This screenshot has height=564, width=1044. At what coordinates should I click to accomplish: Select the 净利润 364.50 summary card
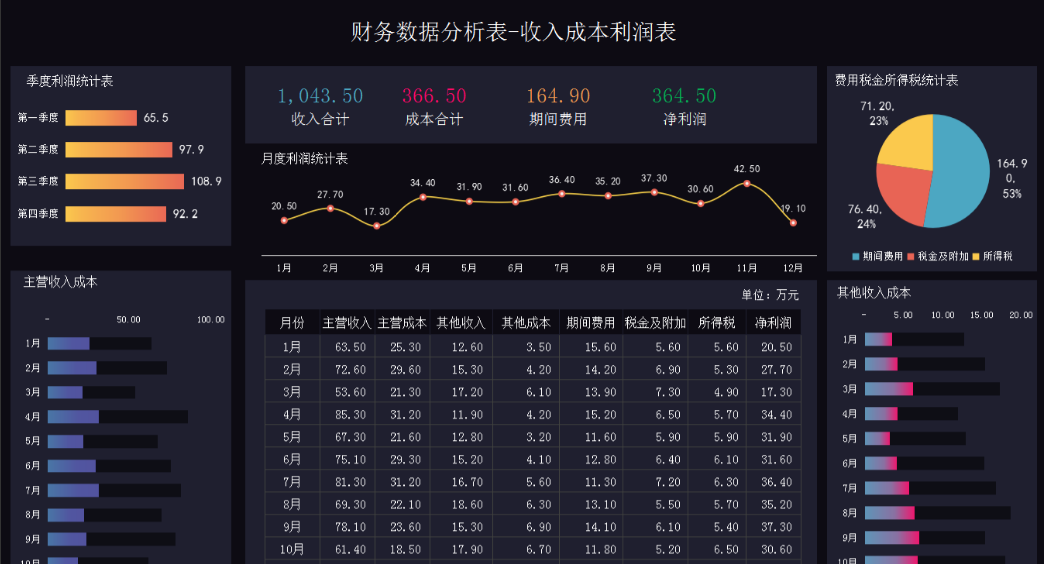[684, 107]
